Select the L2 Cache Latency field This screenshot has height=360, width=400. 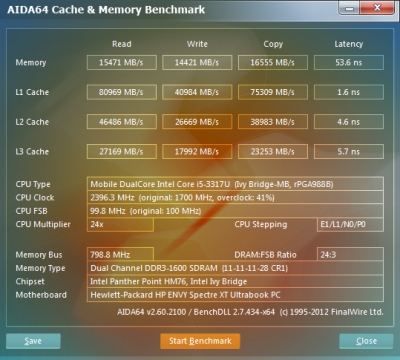[349, 122]
